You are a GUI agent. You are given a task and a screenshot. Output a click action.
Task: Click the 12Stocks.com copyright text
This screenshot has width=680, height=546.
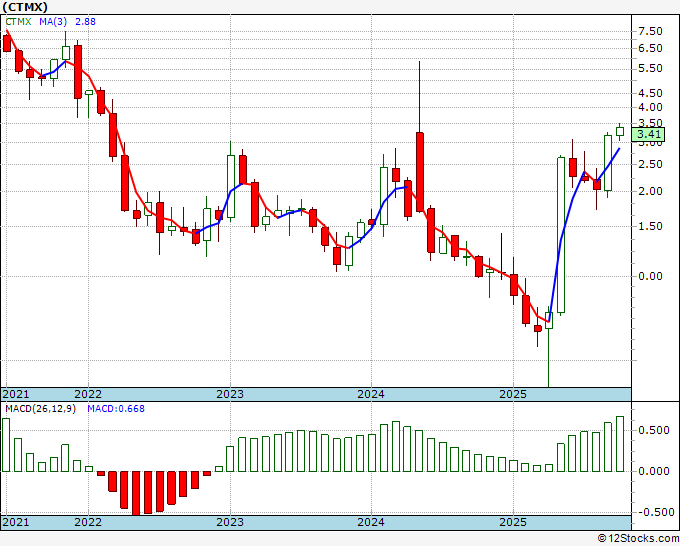pyautogui.click(x=638, y=539)
